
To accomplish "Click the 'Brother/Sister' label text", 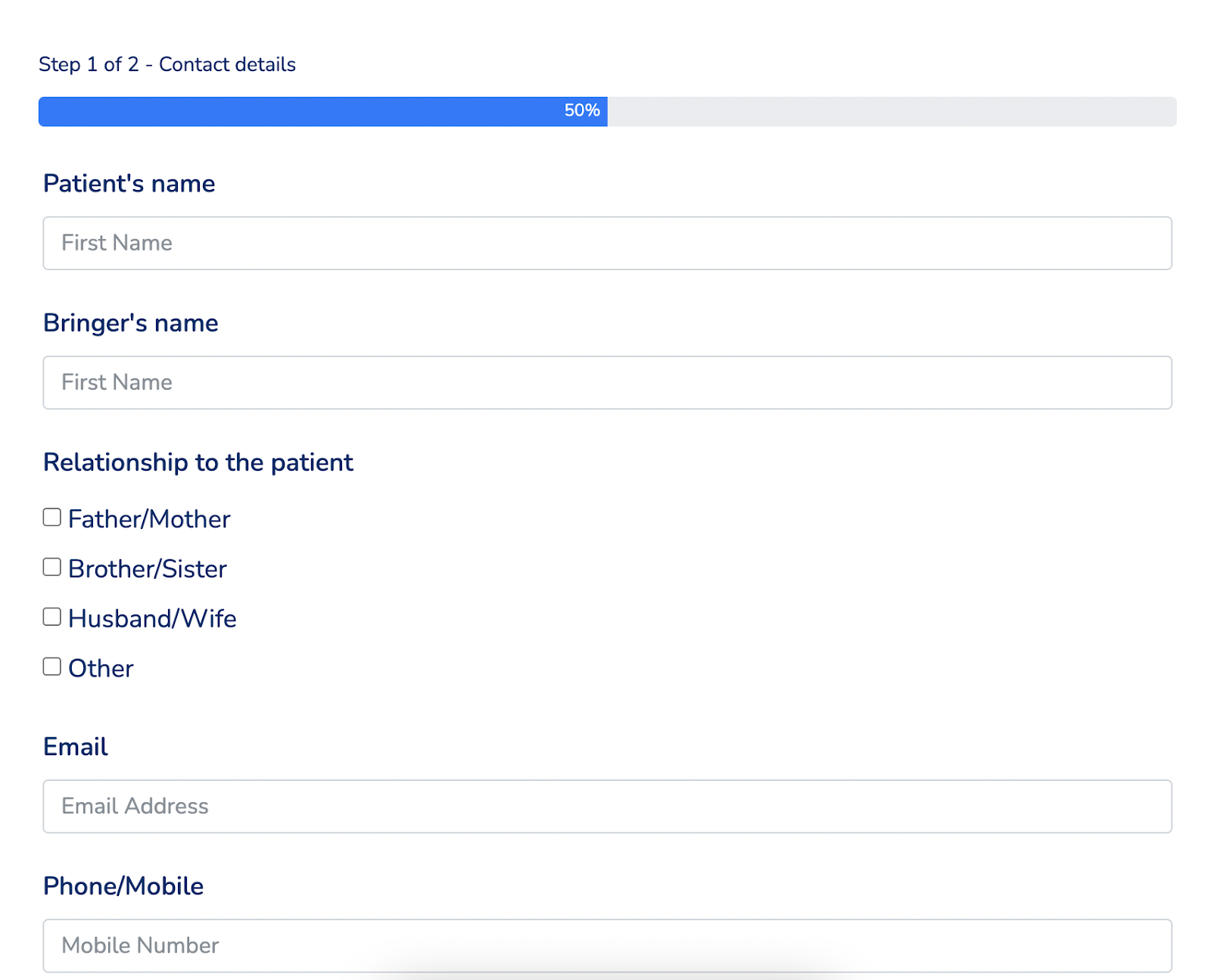I will point(148,569).
